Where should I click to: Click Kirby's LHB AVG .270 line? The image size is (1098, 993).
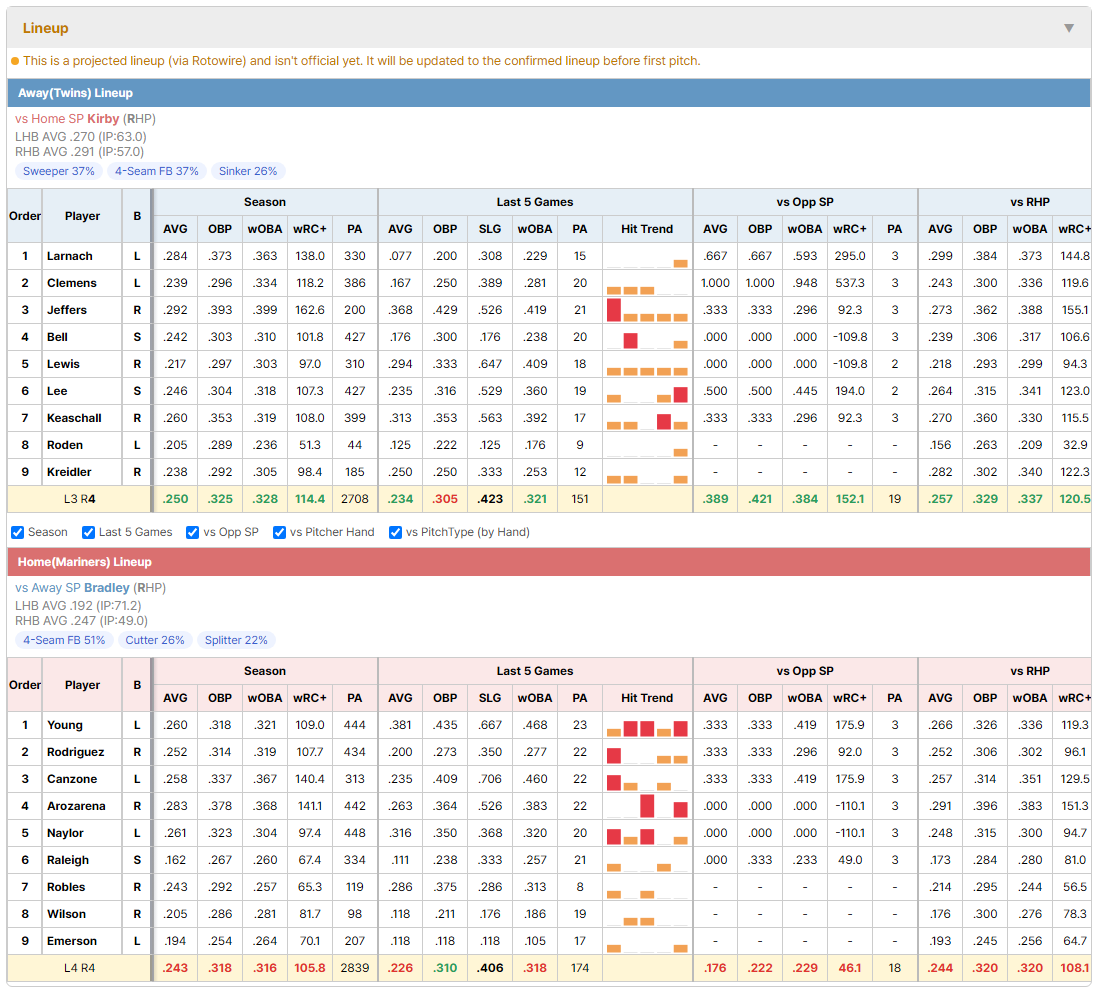coord(81,137)
